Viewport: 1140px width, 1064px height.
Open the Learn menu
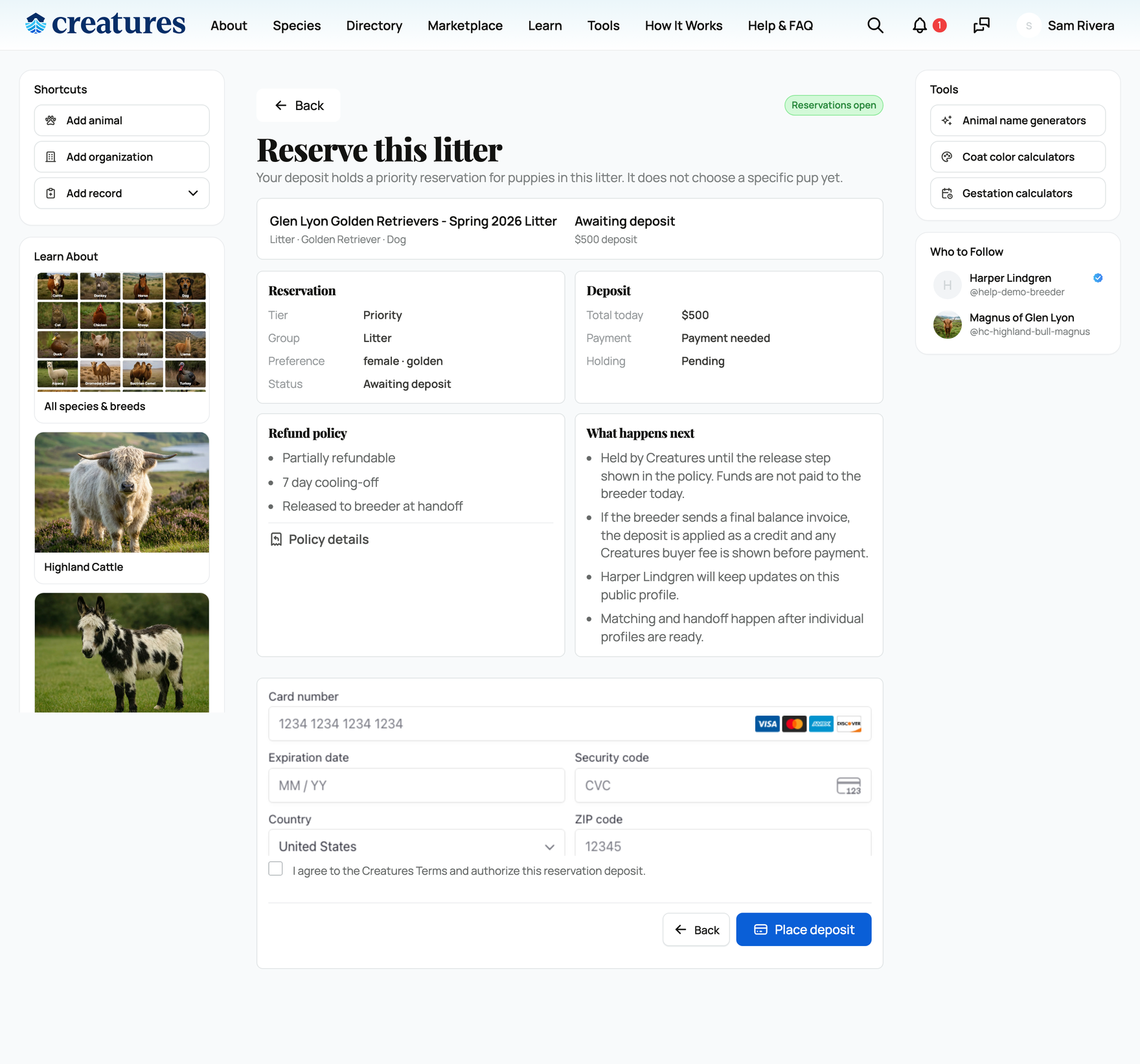pyautogui.click(x=545, y=25)
